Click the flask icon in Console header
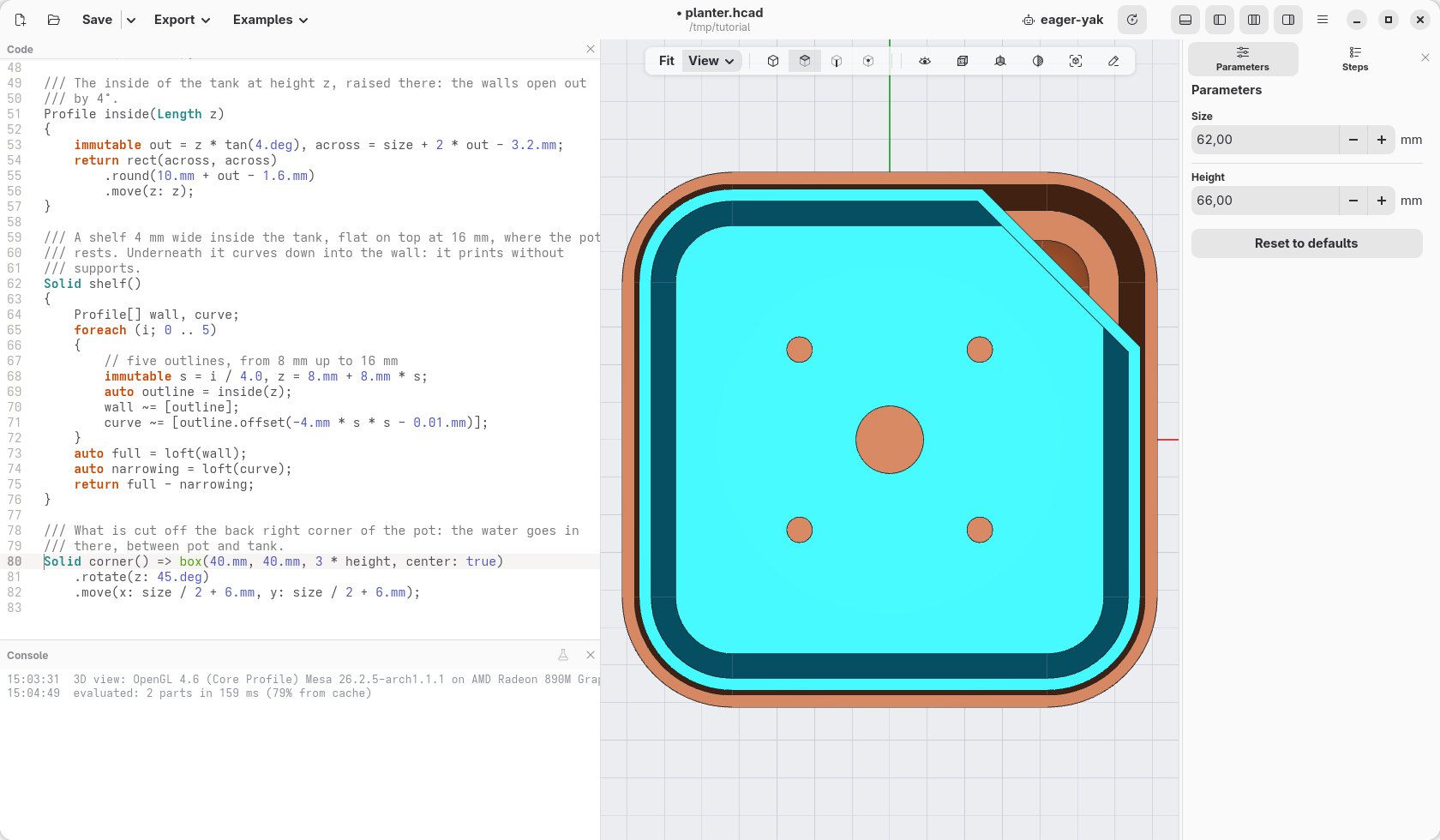Screen dimensions: 1440x840 pos(563,655)
